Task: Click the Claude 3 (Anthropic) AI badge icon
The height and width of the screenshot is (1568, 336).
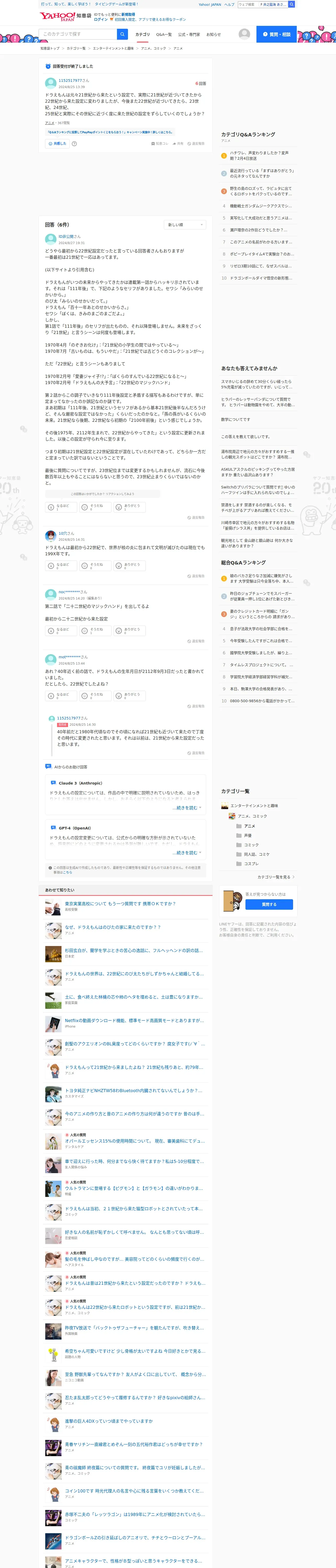Action: [x=53, y=783]
